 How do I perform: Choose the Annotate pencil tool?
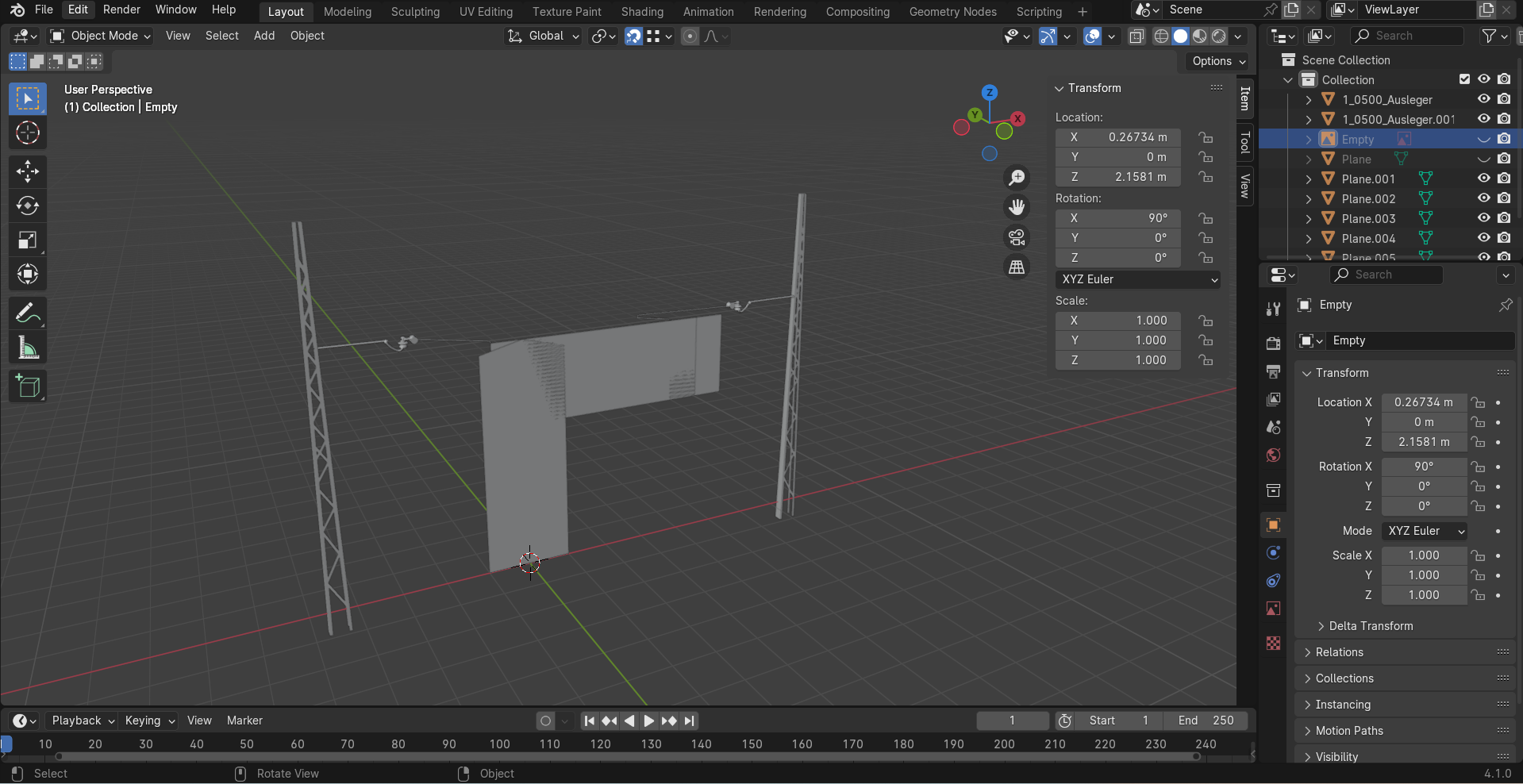pos(28,314)
